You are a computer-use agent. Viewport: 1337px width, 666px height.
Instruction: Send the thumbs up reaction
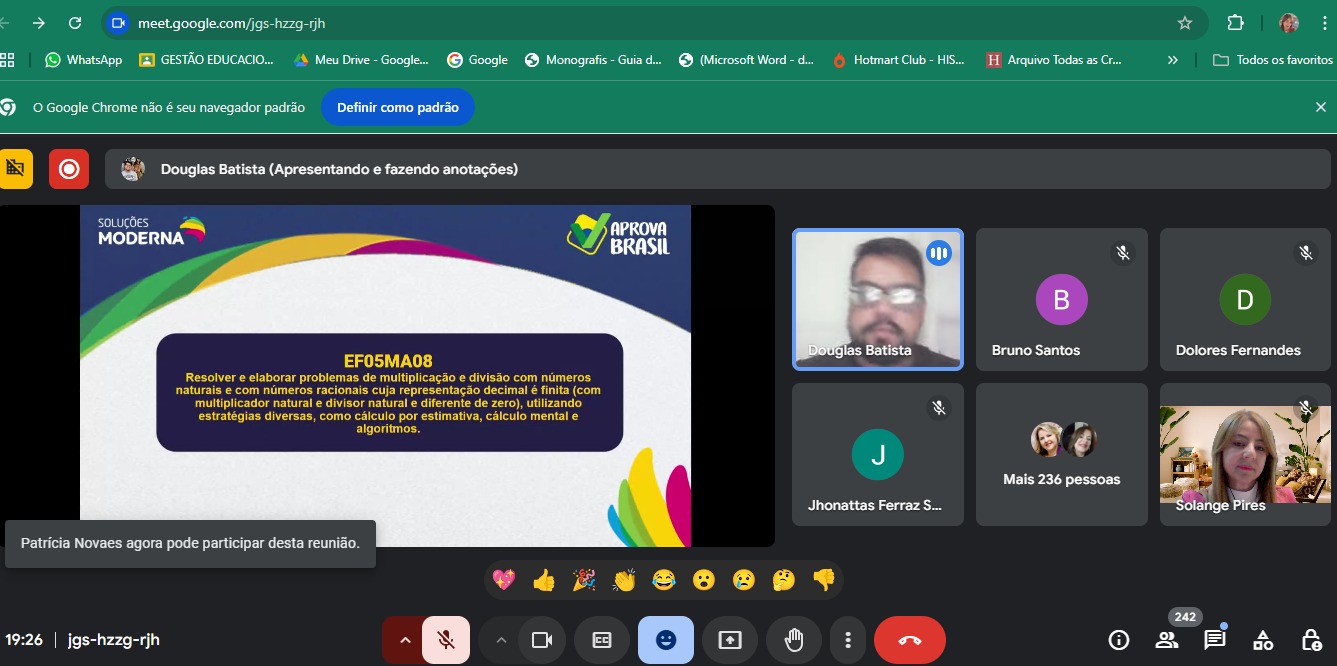544,580
